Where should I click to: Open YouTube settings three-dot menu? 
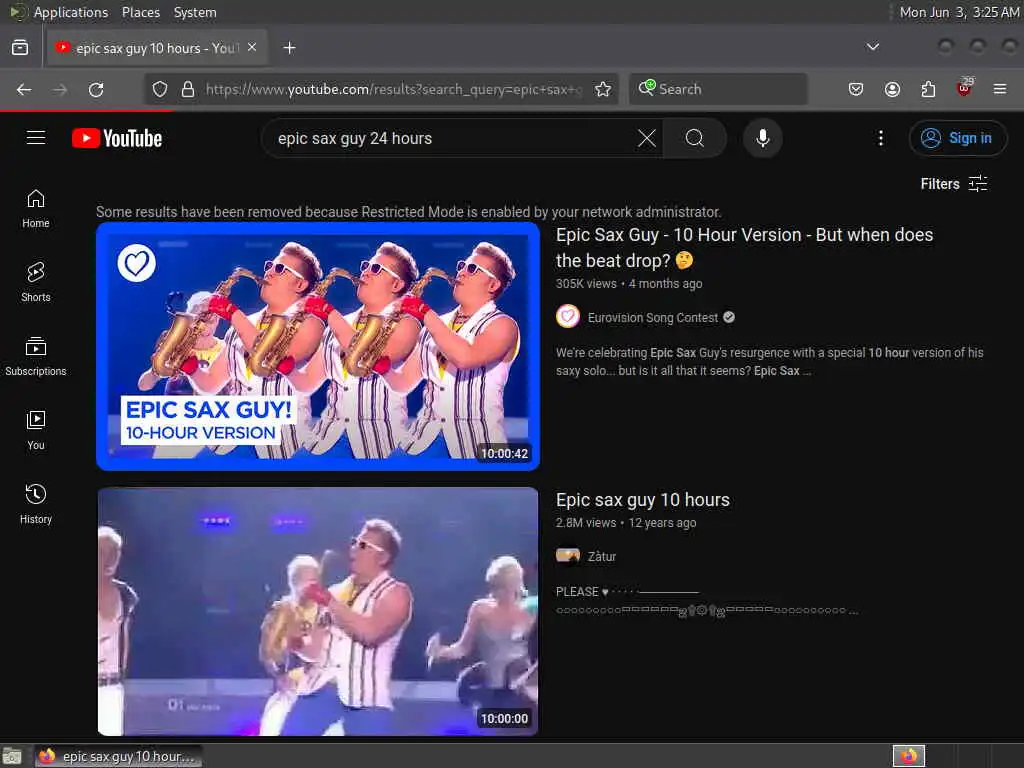coord(880,138)
